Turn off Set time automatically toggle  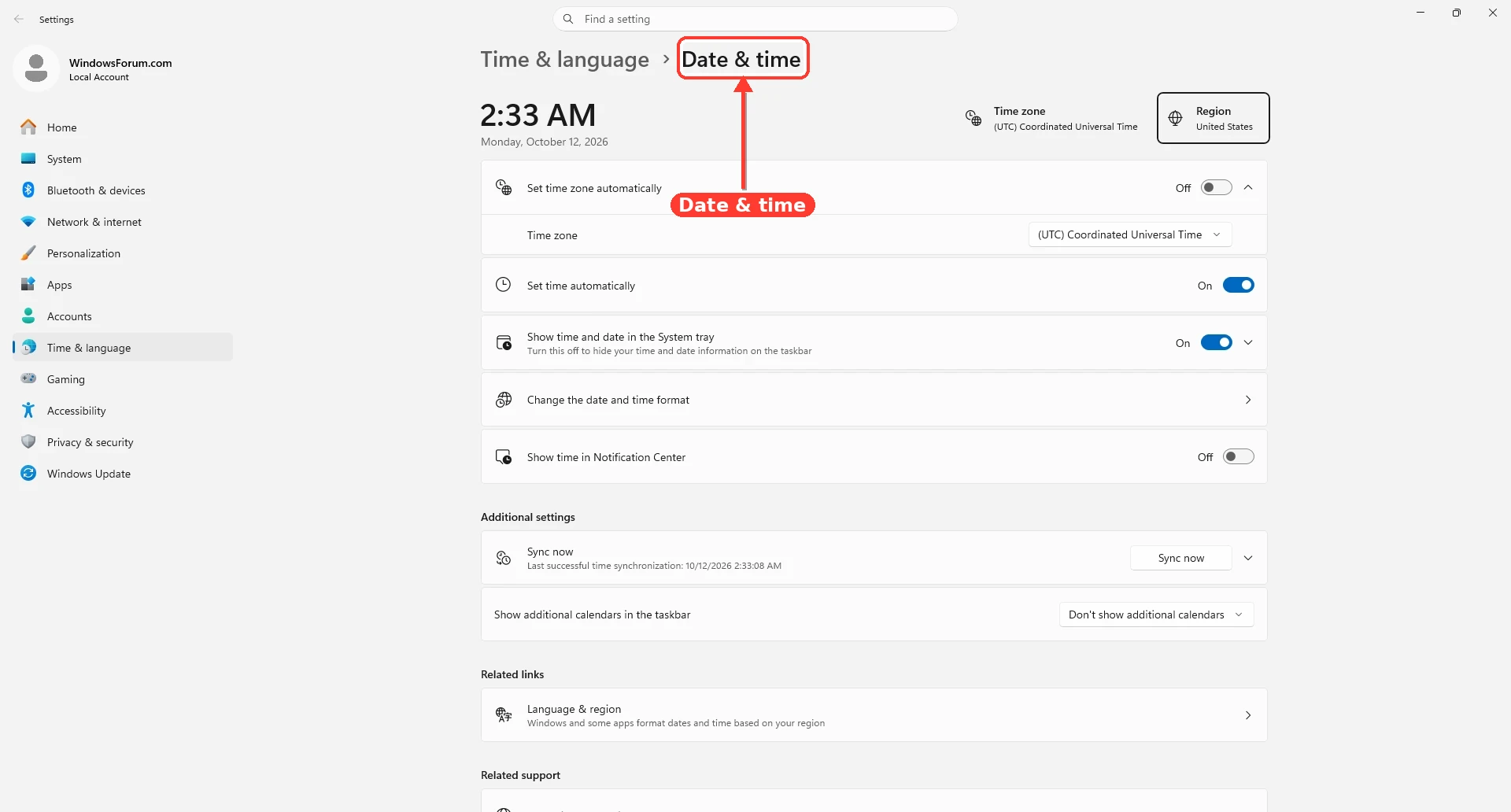pyautogui.click(x=1238, y=285)
